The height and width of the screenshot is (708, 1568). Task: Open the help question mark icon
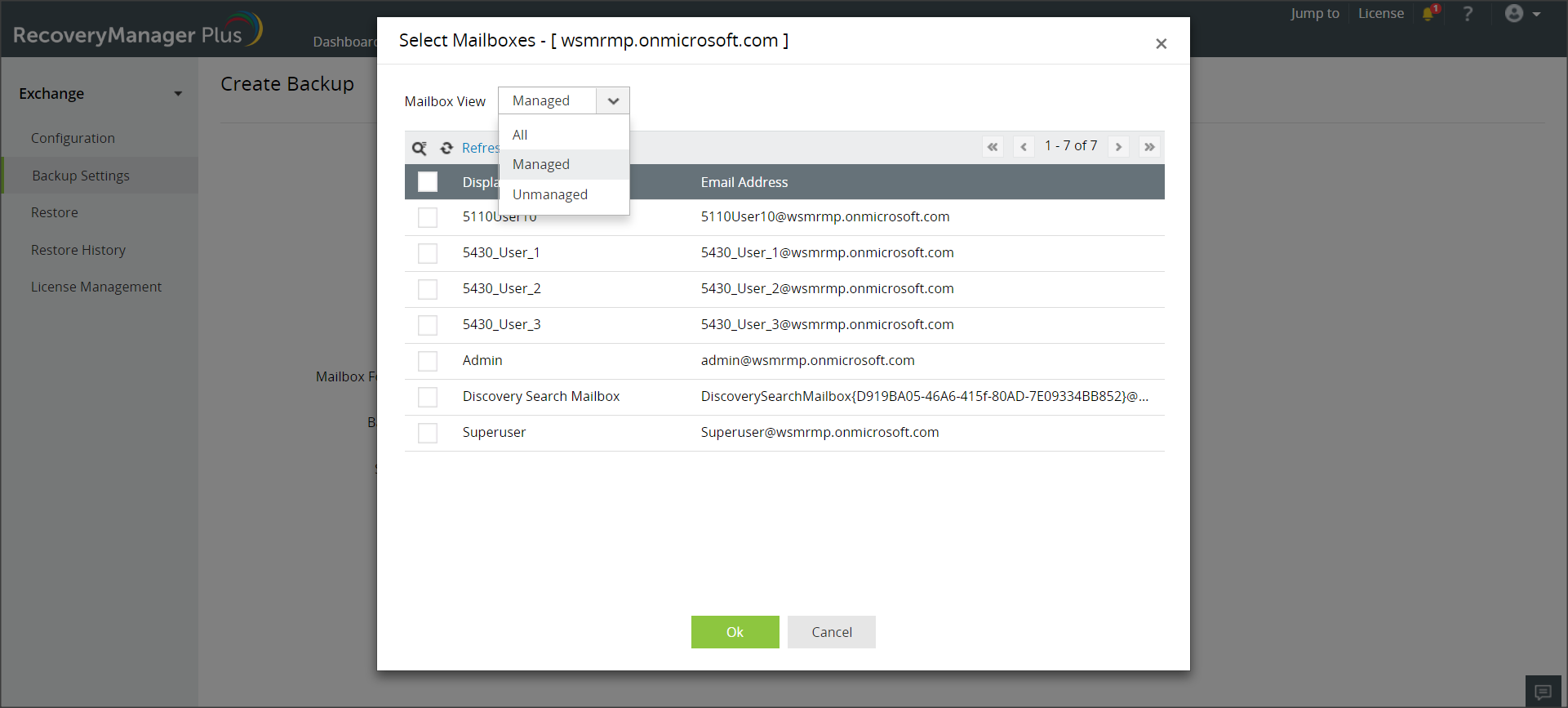coord(1468,14)
